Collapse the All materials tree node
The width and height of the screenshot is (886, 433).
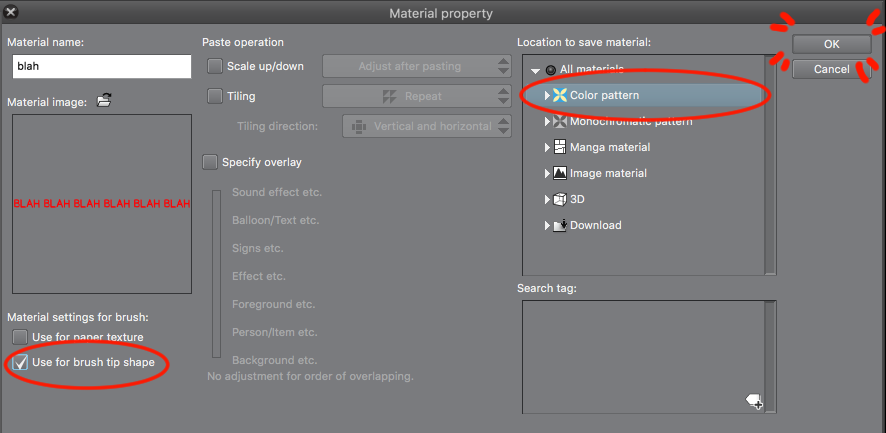point(536,71)
